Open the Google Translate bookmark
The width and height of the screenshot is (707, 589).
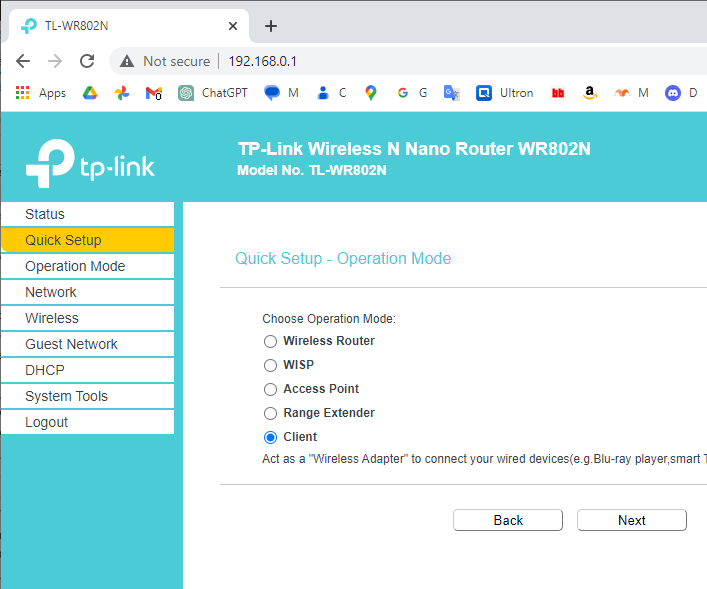click(451, 93)
